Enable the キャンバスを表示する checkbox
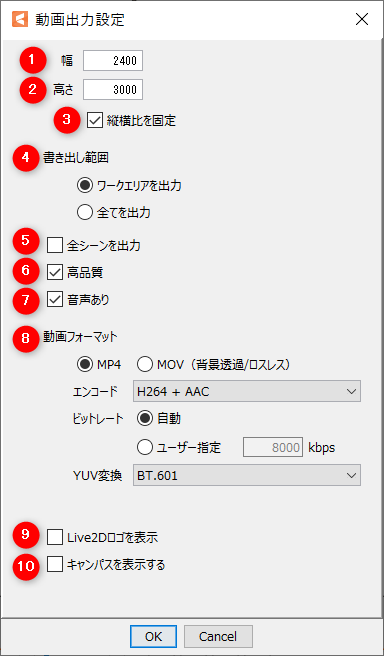The width and height of the screenshot is (384, 656). pos(55,566)
